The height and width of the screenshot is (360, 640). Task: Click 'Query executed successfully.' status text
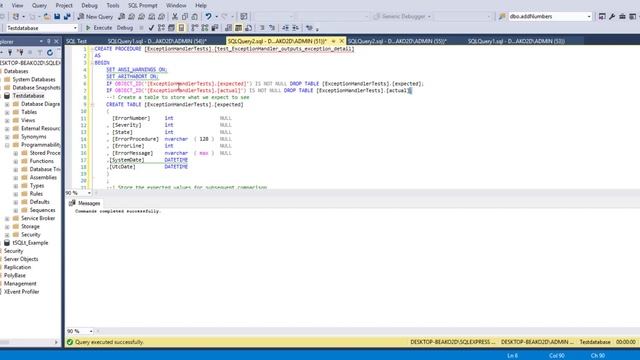[x=109, y=342]
